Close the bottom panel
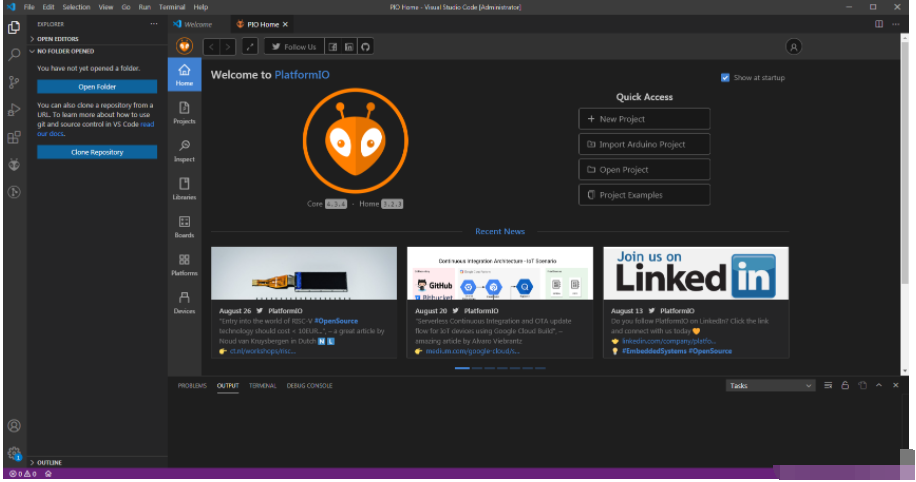This screenshot has width=916, height=482. click(x=896, y=386)
